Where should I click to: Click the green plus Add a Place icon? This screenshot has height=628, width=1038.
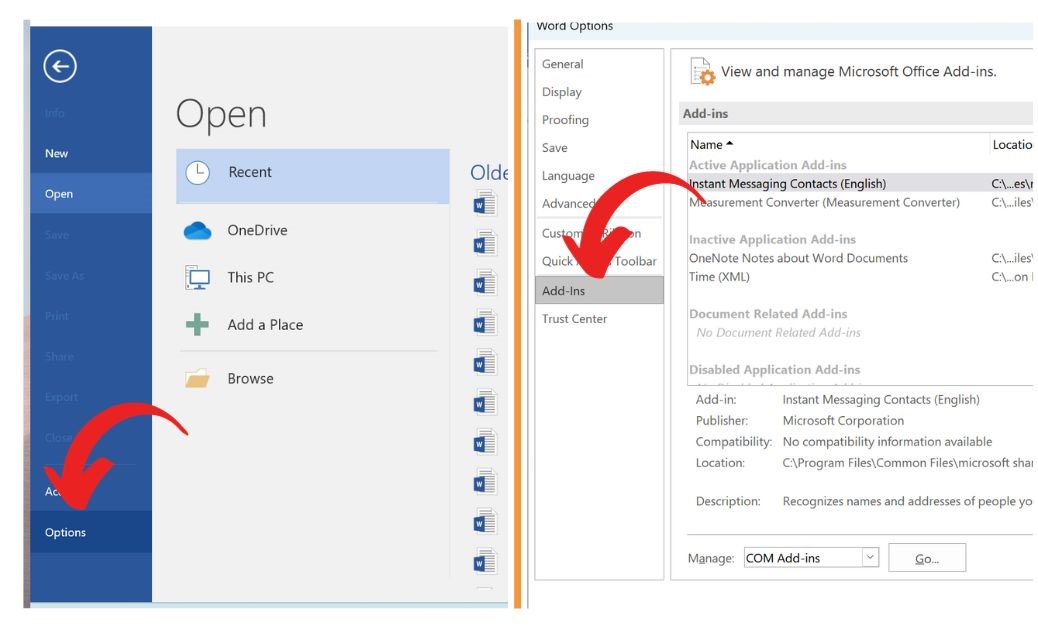tap(197, 325)
